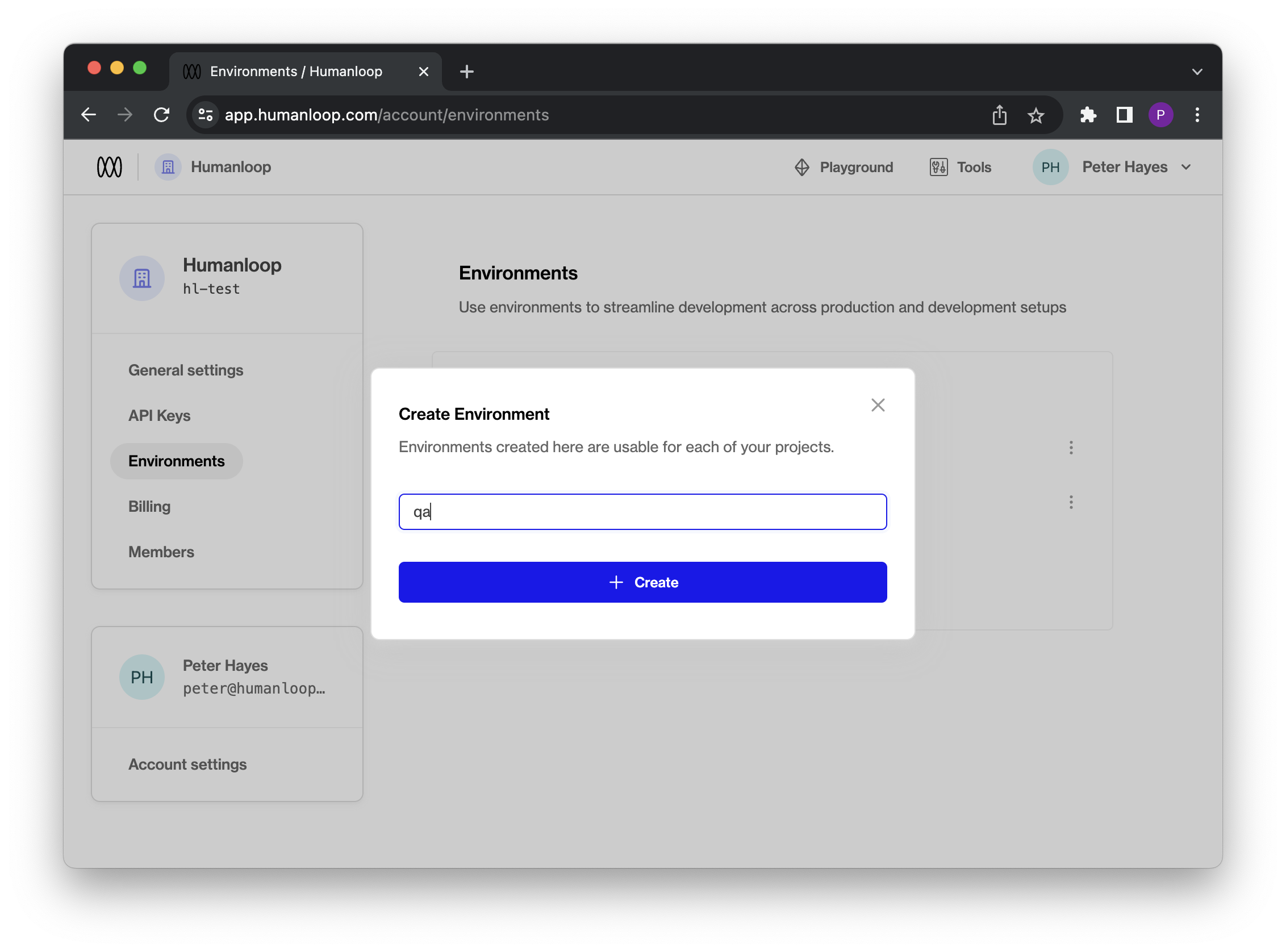Click the Create Environment dialog title

(x=474, y=414)
